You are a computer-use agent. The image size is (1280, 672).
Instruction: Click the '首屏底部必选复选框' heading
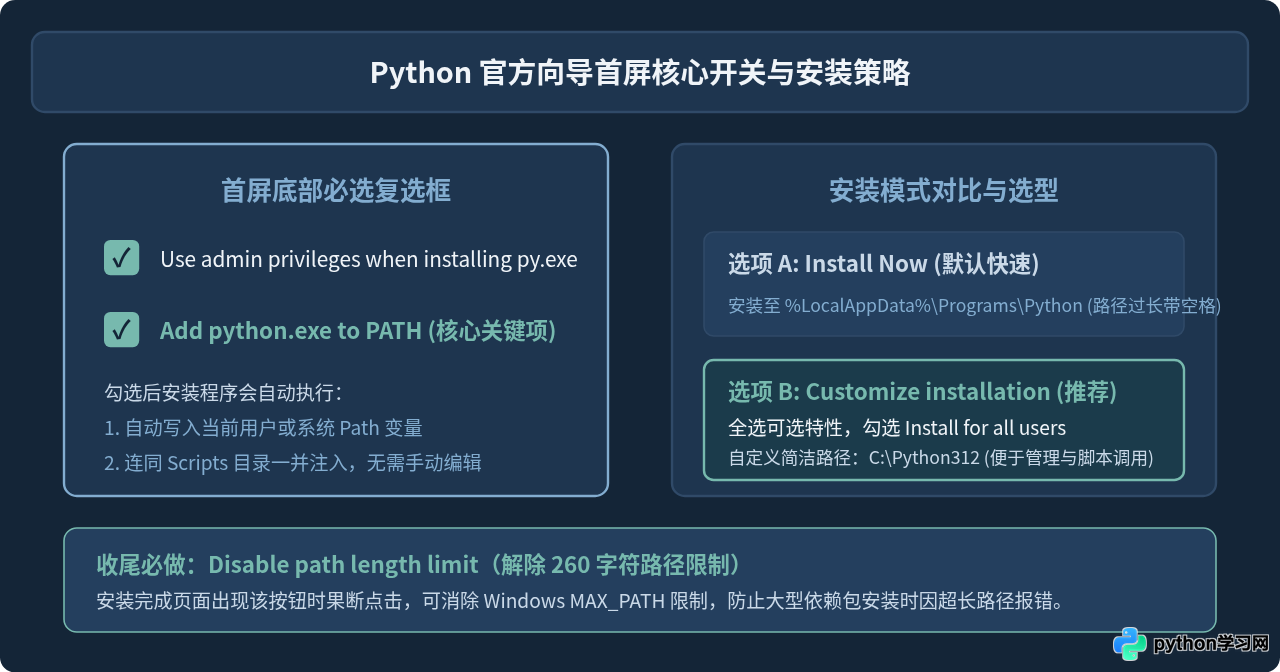(336, 190)
